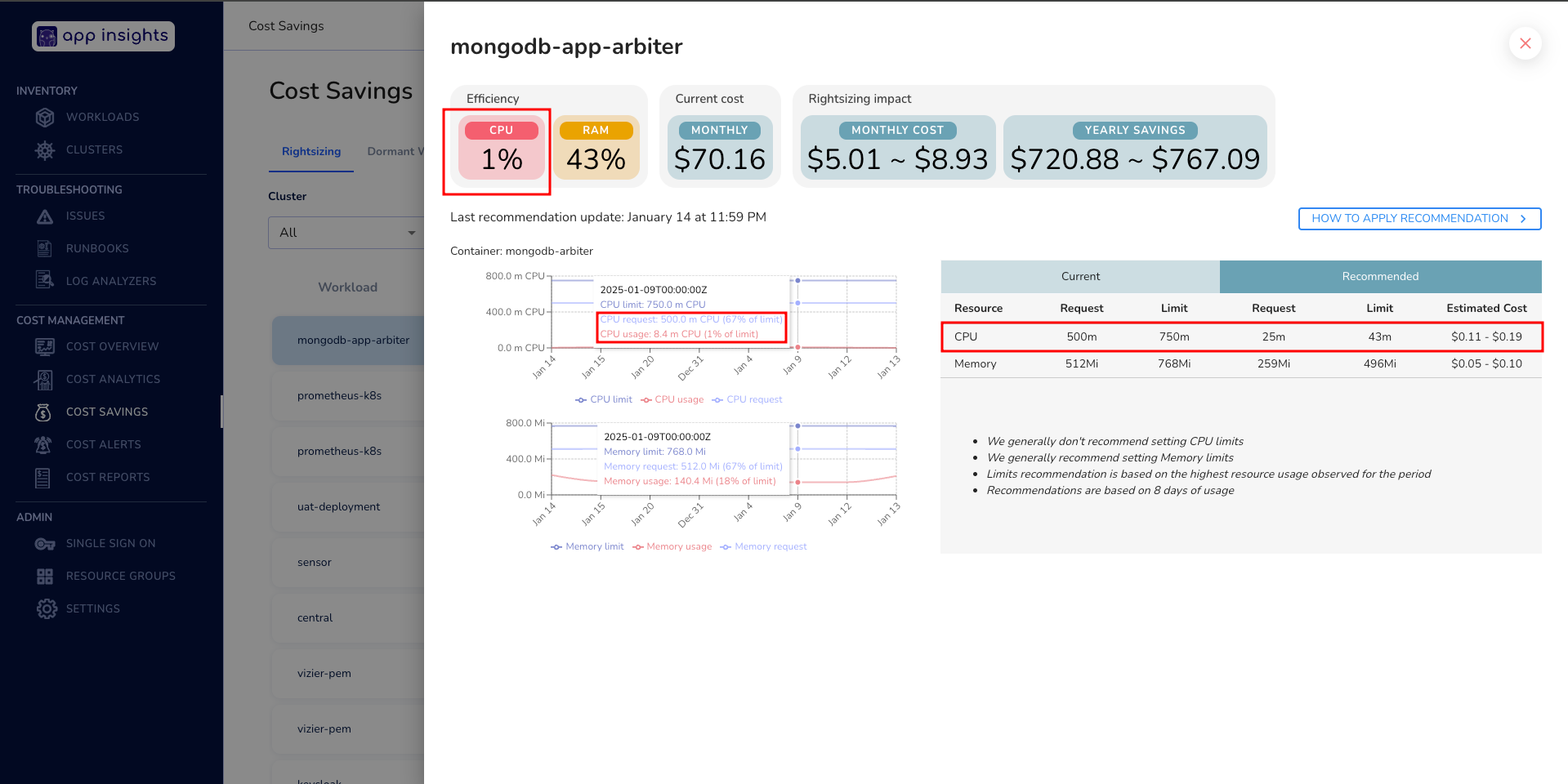Switch to the Dormant tab
Image resolution: width=1568 pixels, height=784 pixels.
point(395,152)
